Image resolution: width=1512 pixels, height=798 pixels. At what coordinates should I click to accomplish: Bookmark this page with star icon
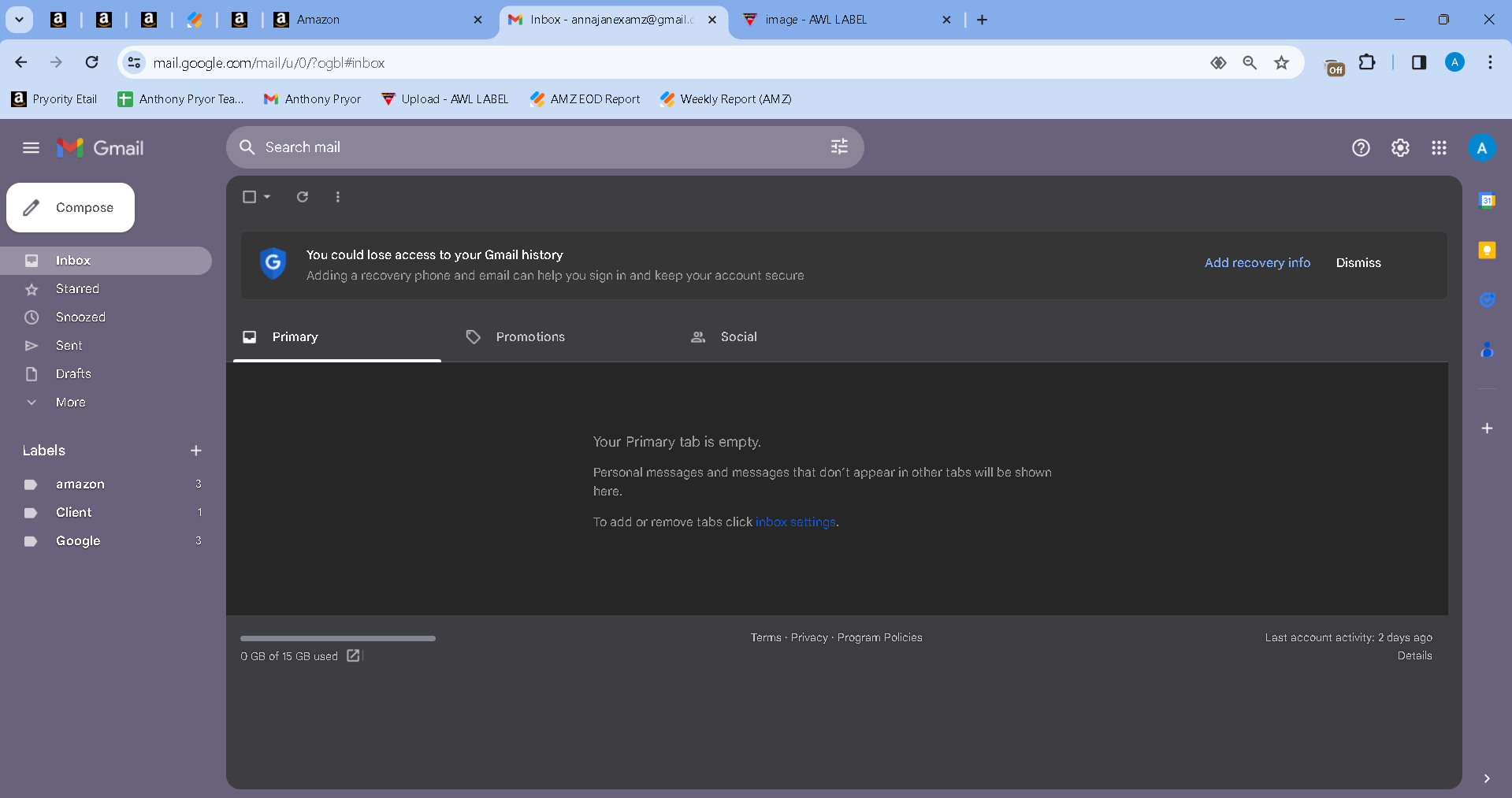point(1282,62)
